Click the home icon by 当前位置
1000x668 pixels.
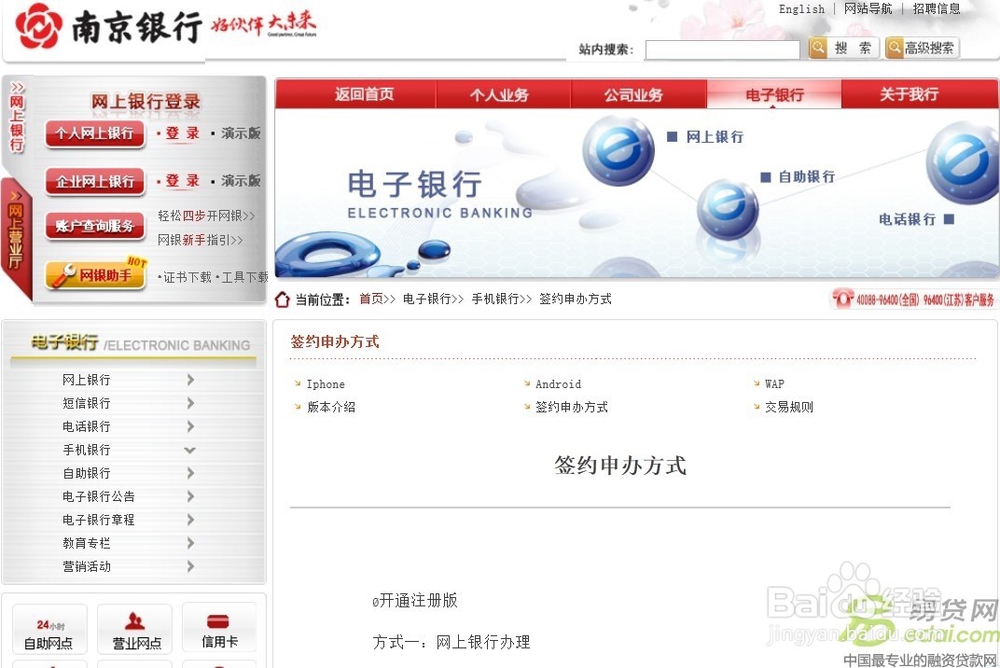[x=282, y=299]
